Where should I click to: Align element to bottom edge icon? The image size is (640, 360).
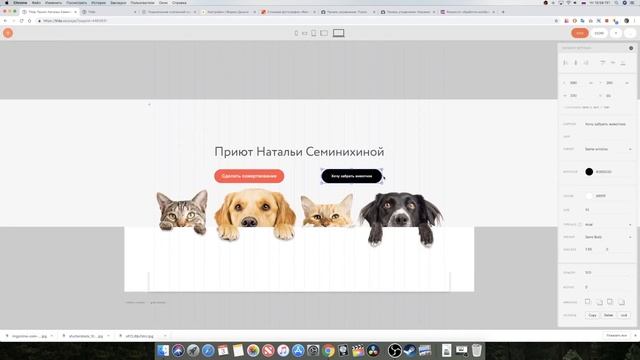(623, 63)
